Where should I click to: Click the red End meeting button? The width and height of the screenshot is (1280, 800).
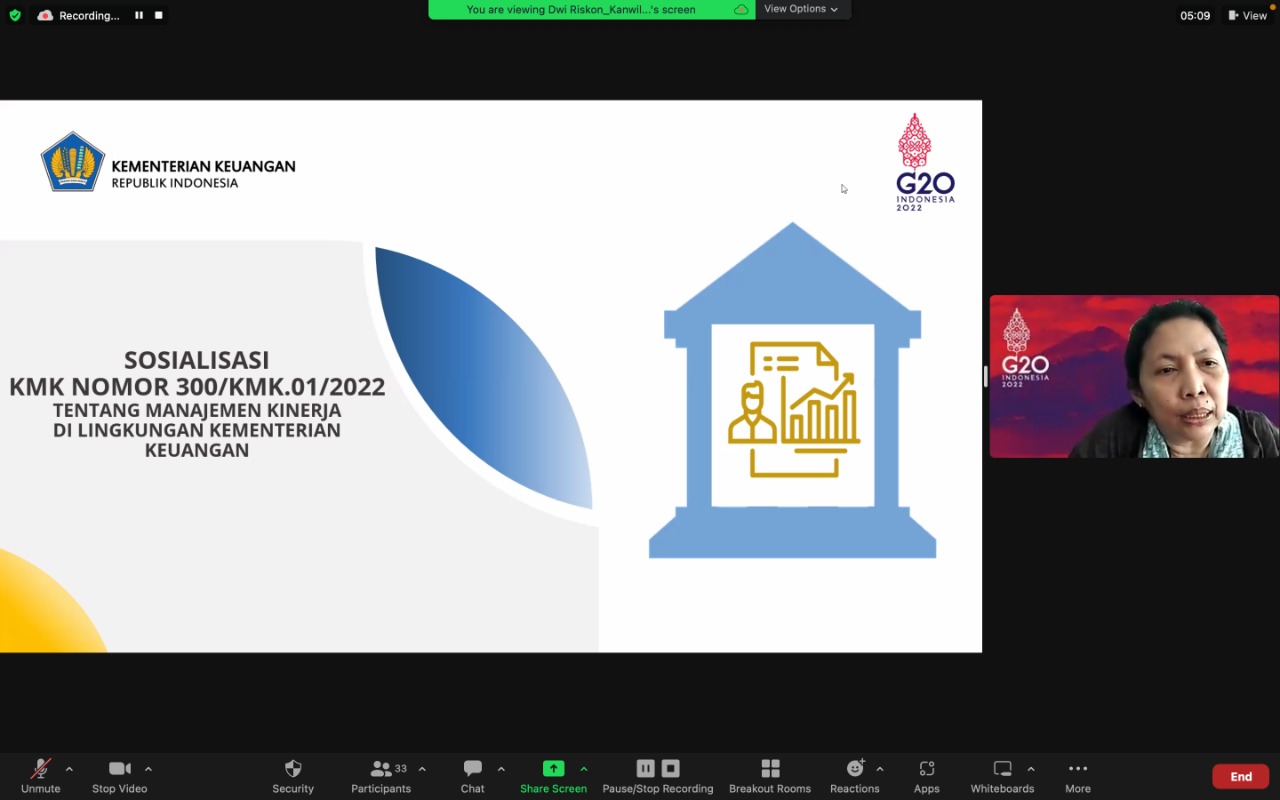click(1240, 777)
